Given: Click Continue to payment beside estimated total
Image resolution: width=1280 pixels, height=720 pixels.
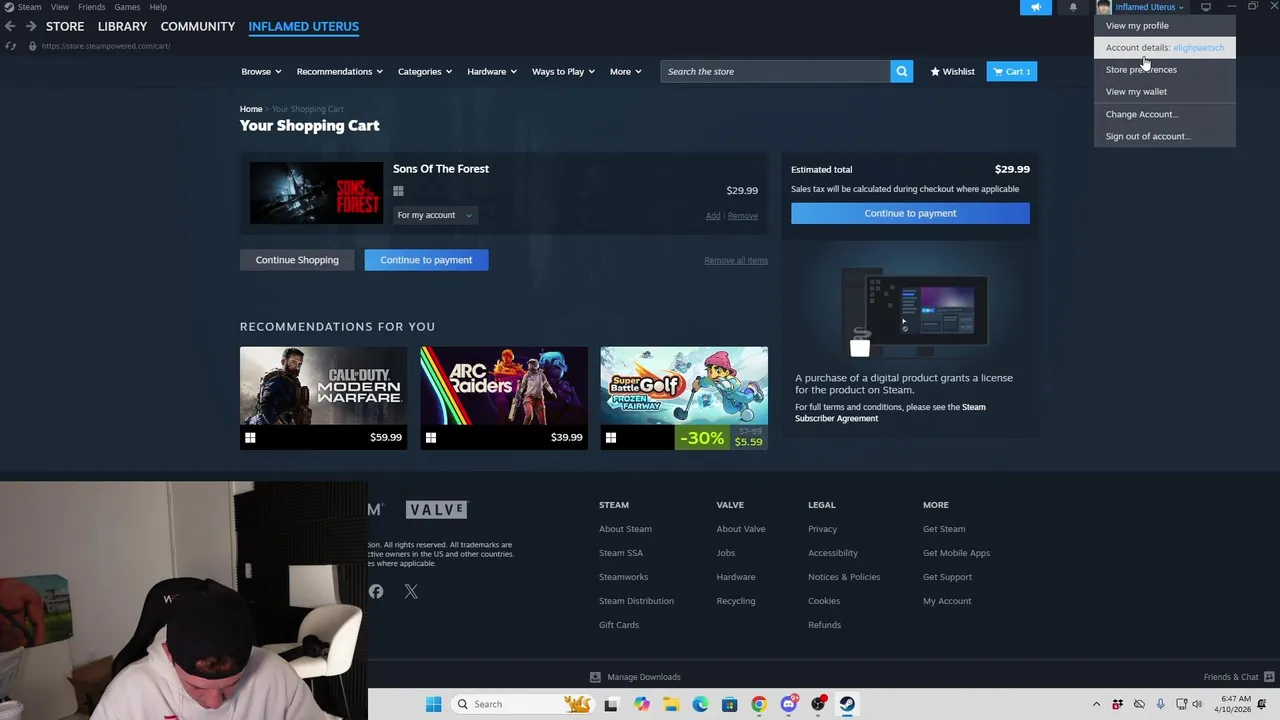Looking at the screenshot, I should click(x=910, y=213).
